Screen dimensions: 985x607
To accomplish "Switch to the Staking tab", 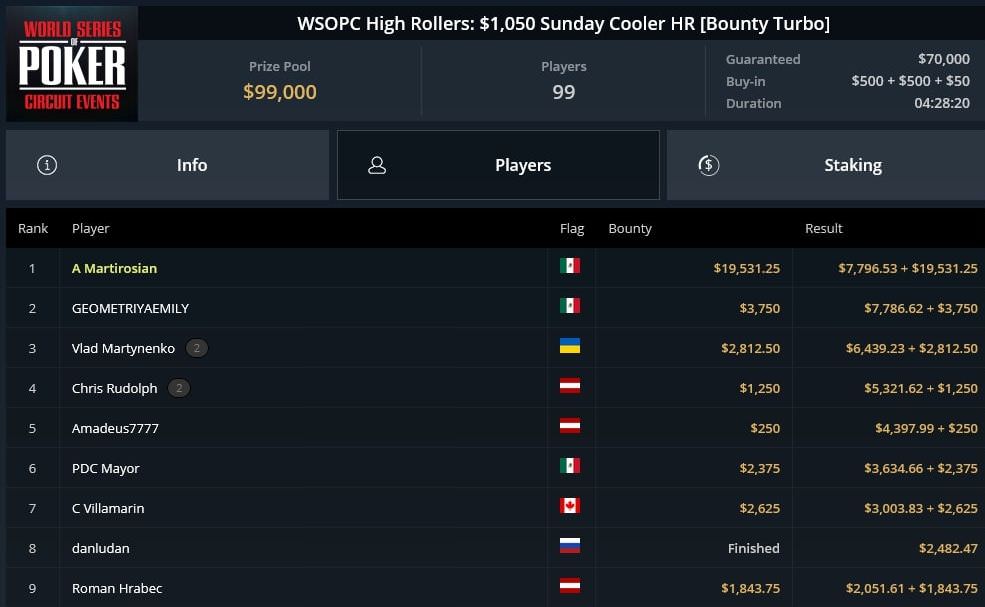I will (x=825, y=165).
